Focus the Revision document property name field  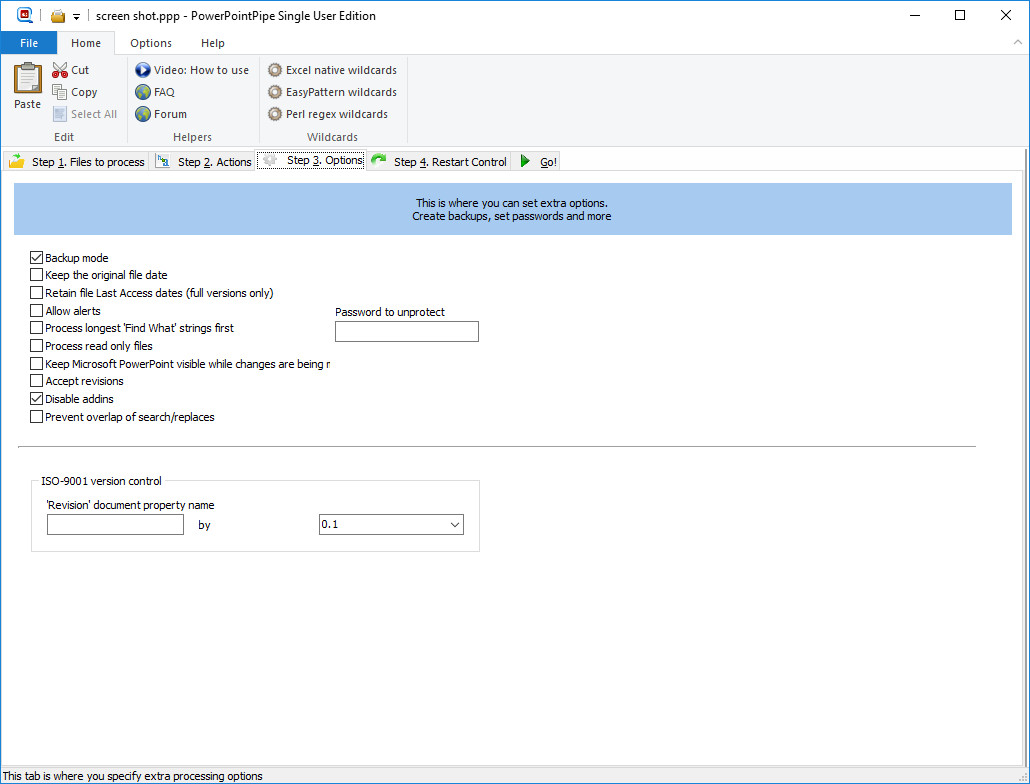click(x=115, y=525)
